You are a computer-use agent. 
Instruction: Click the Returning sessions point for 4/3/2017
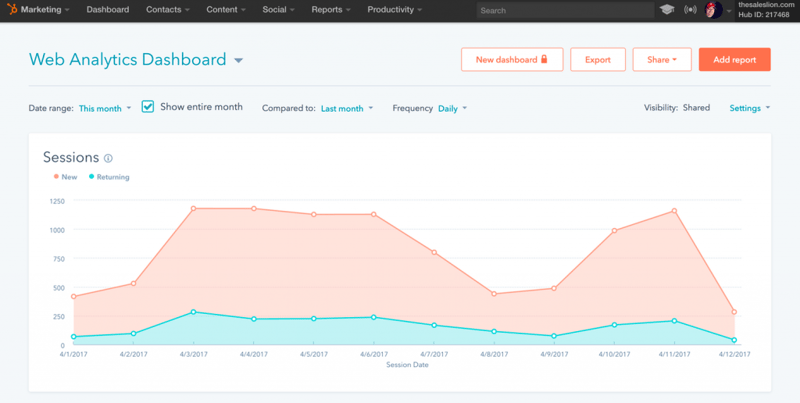(193, 312)
